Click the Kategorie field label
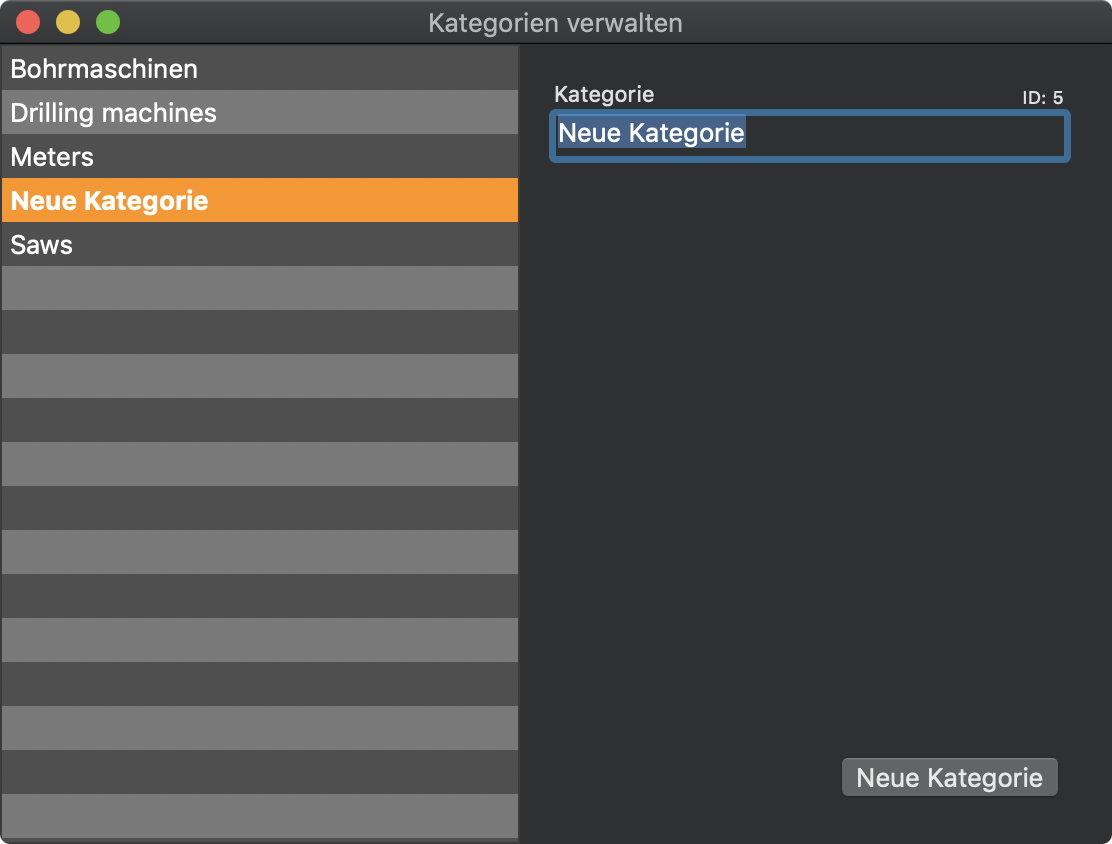 tap(604, 94)
